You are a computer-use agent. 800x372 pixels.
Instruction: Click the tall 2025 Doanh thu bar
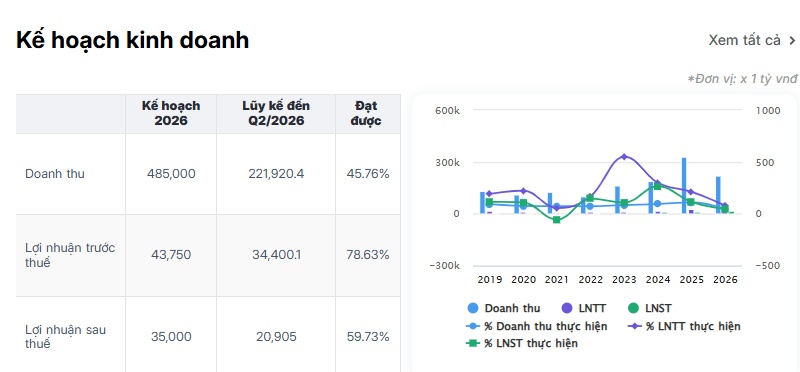click(x=684, y=185)
